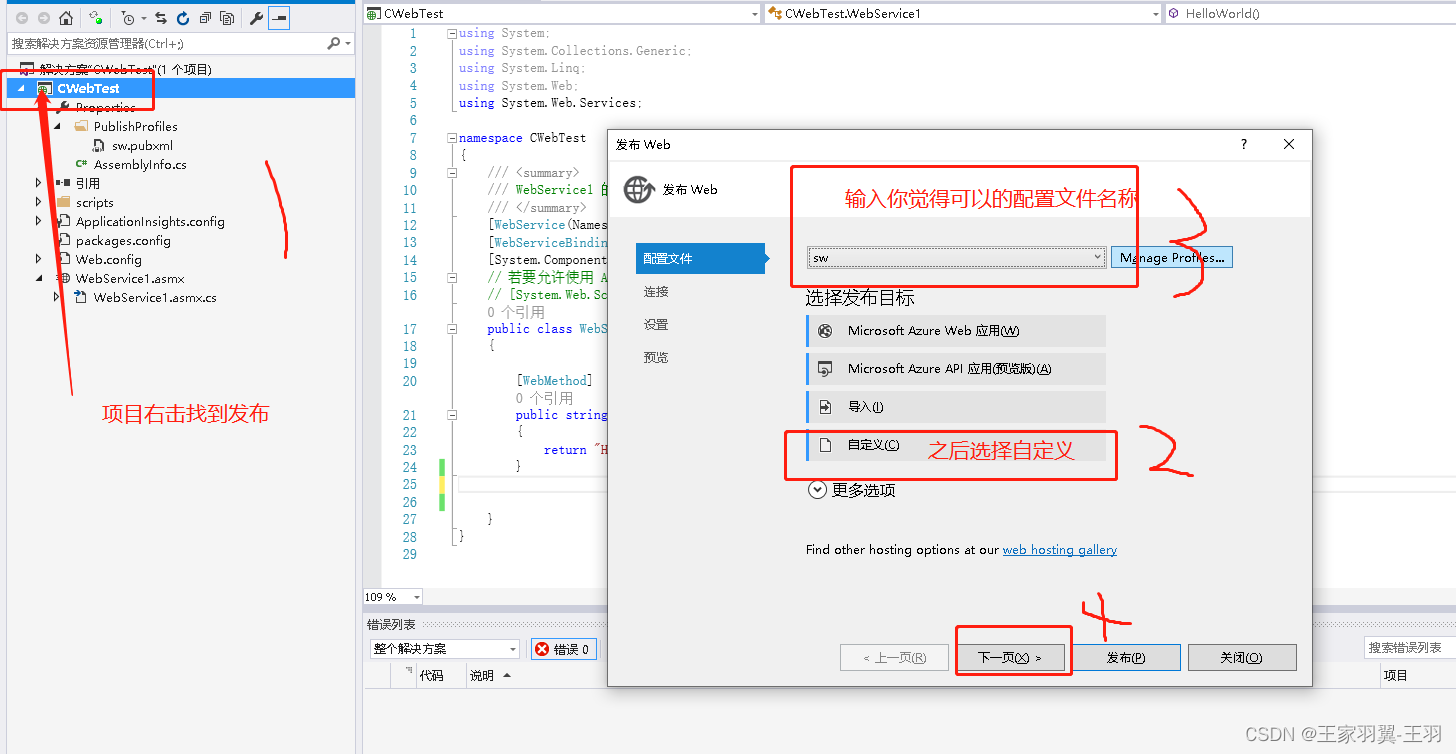Choose the 导入 import publish target
Viewport: 1456px width, 754px height.
(x=956, y=407)
